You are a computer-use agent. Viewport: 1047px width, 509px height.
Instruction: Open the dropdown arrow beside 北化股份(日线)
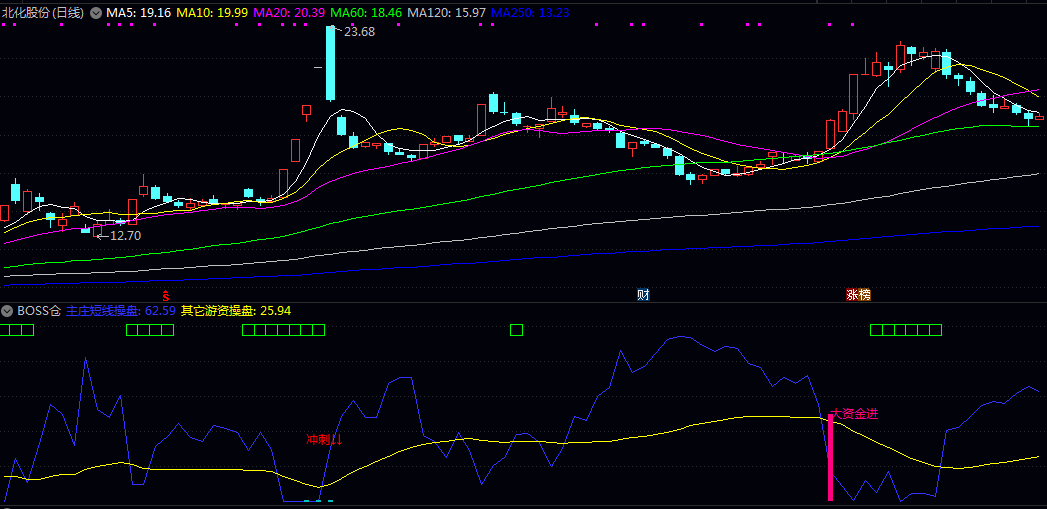coord(96,13)
